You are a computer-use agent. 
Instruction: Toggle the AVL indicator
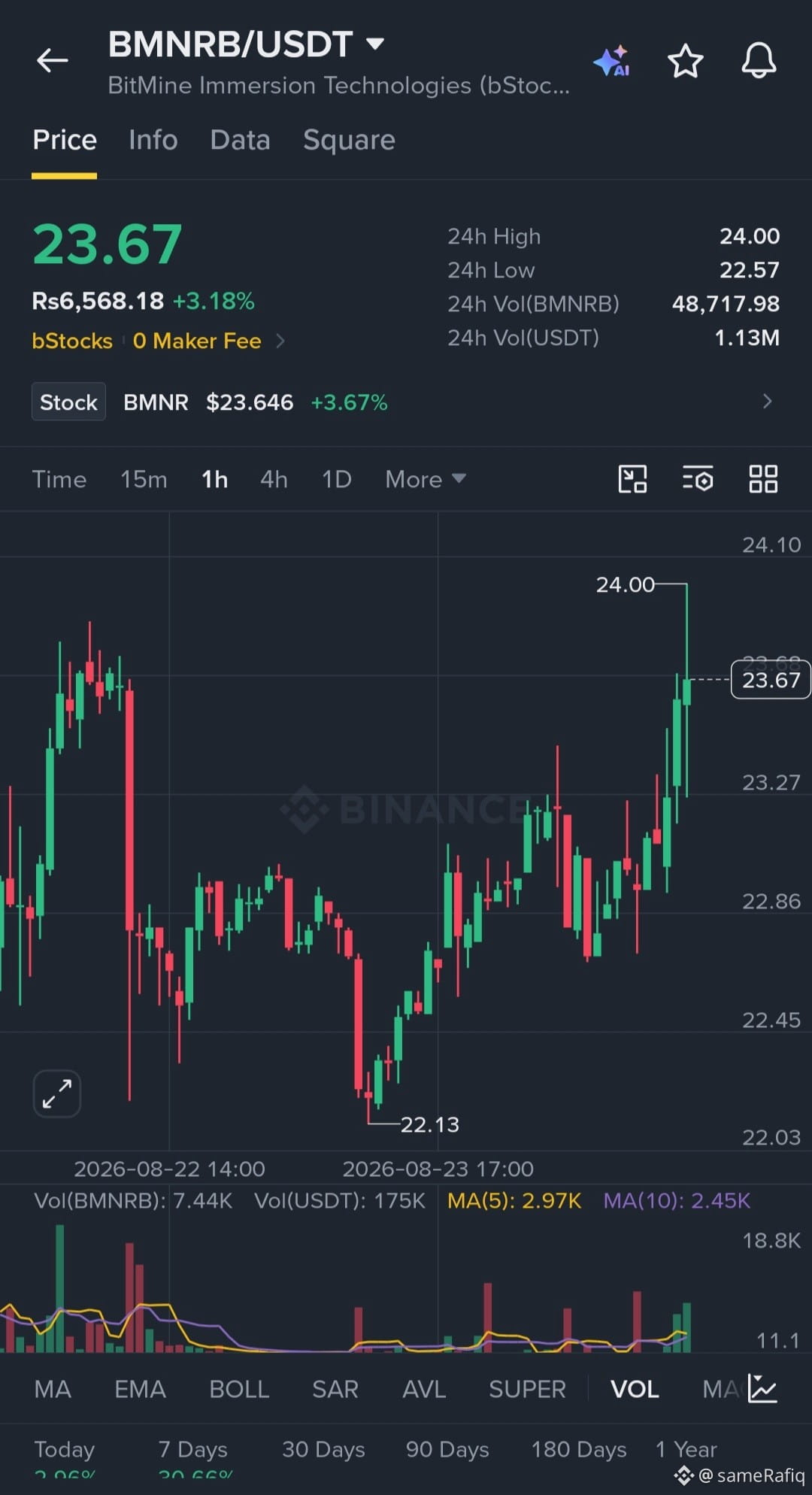coord(424,1389)
